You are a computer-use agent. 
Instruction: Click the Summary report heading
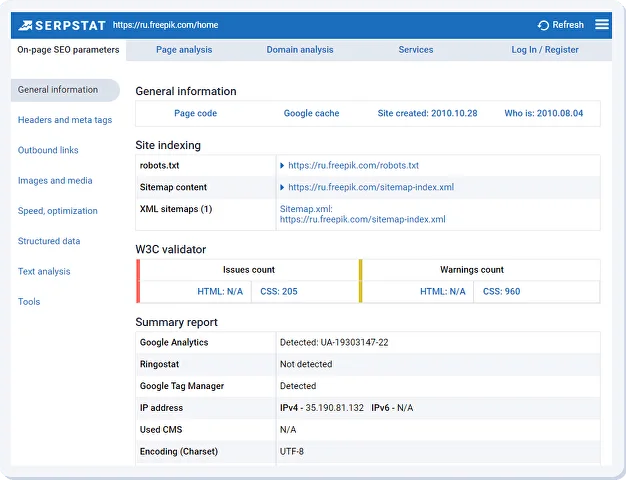pos(176,322)
